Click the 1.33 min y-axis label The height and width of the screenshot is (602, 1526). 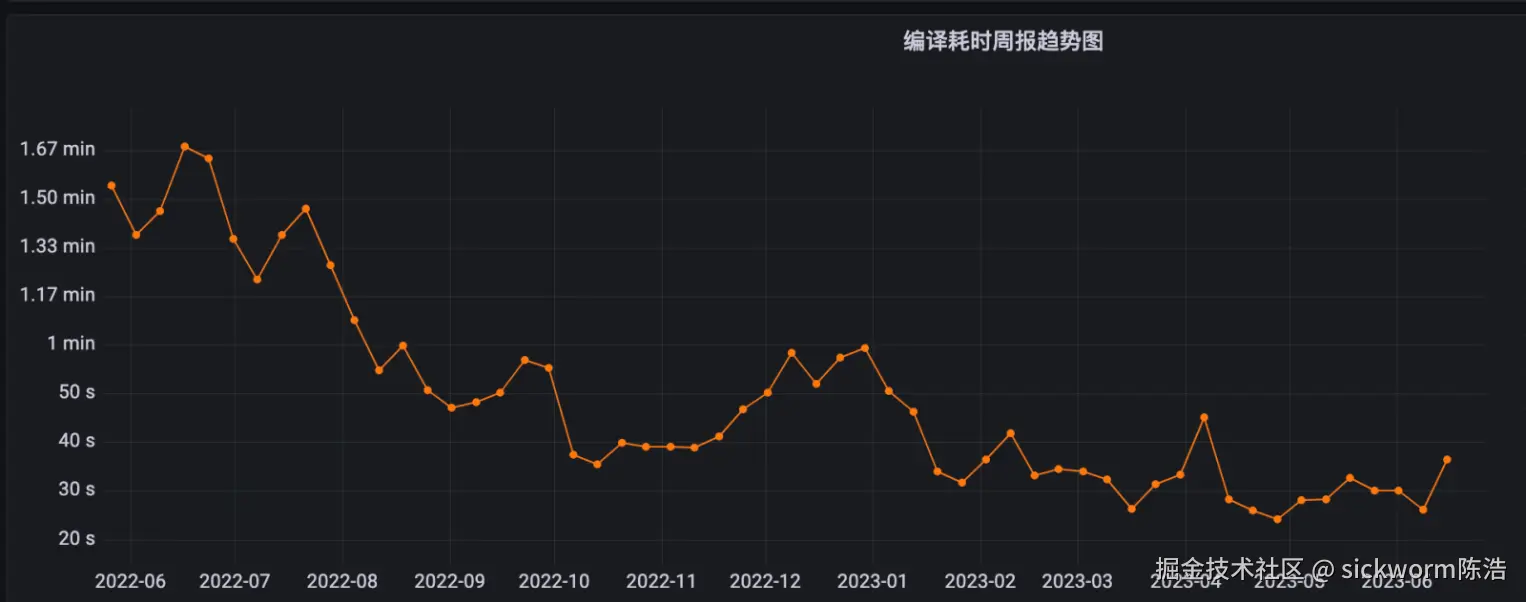point(58,246)
